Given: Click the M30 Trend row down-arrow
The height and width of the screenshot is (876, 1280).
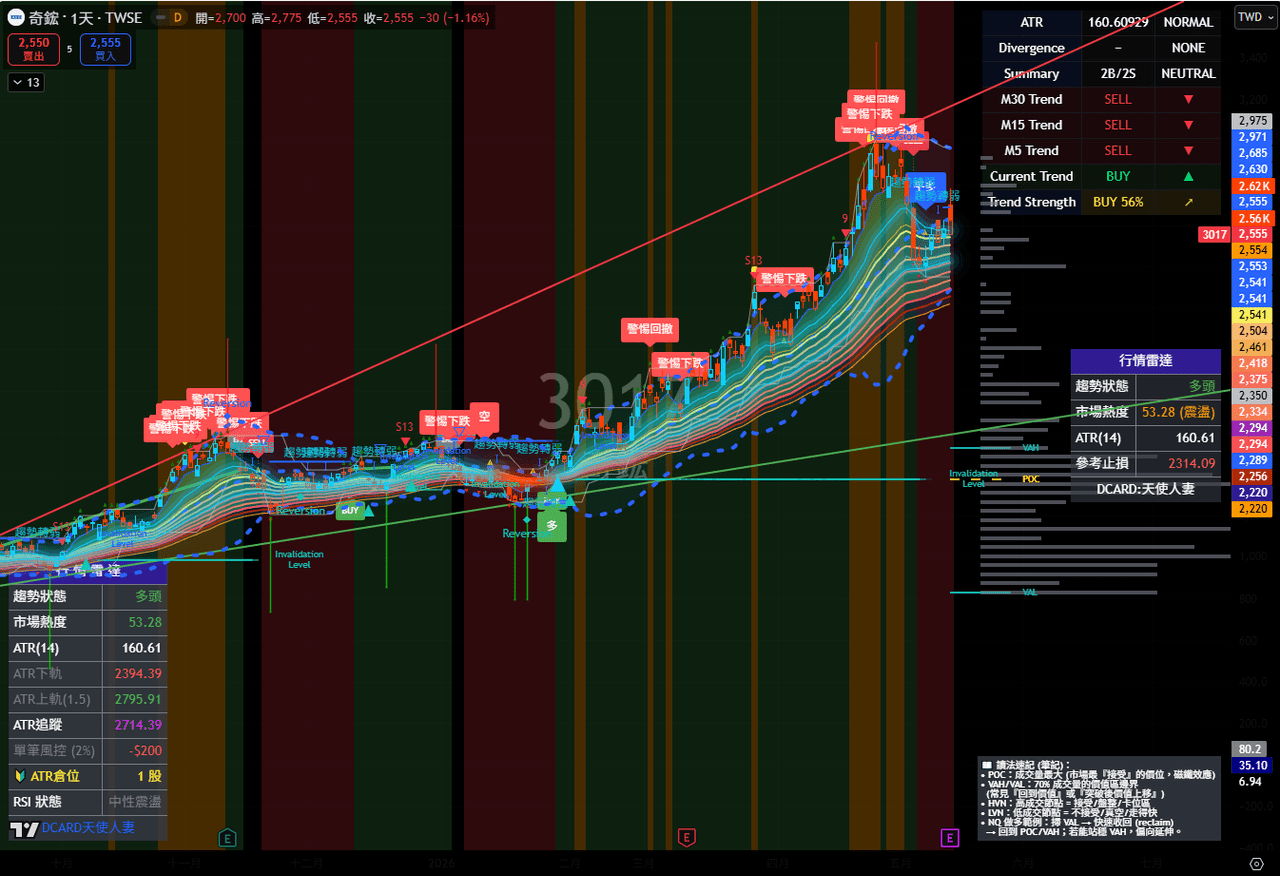Looking at the screenshot, I should (x=1188, y=99).
